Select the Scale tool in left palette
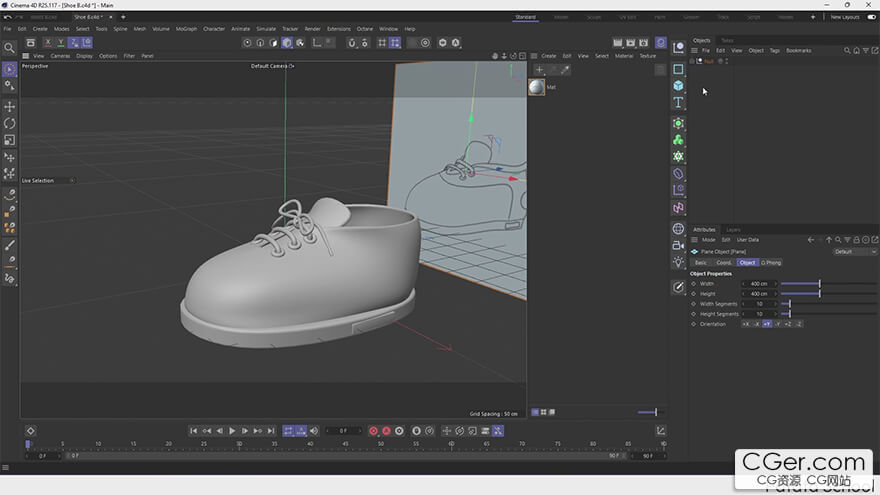880x495 pixels. [x=10, y=140]
